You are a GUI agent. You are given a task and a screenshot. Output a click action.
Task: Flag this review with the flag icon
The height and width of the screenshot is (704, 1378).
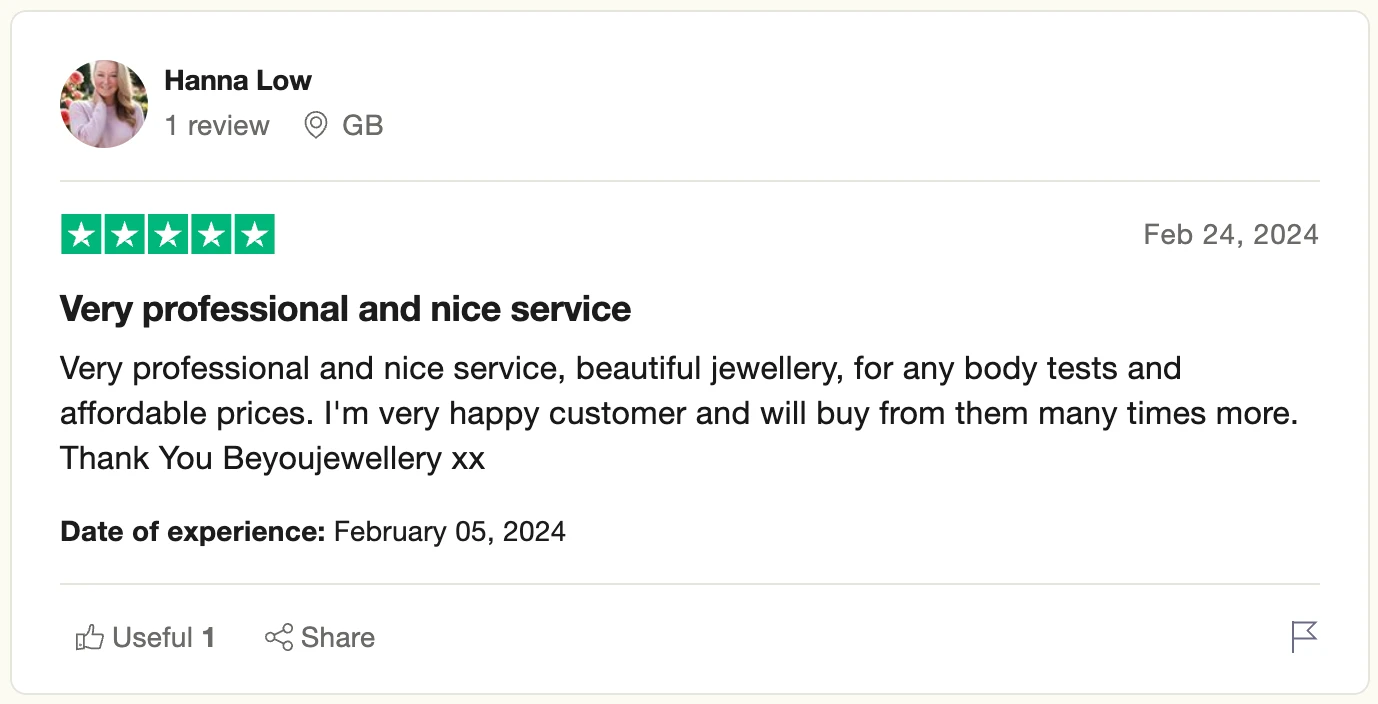pyautogui.click(x=1304, y=636)
